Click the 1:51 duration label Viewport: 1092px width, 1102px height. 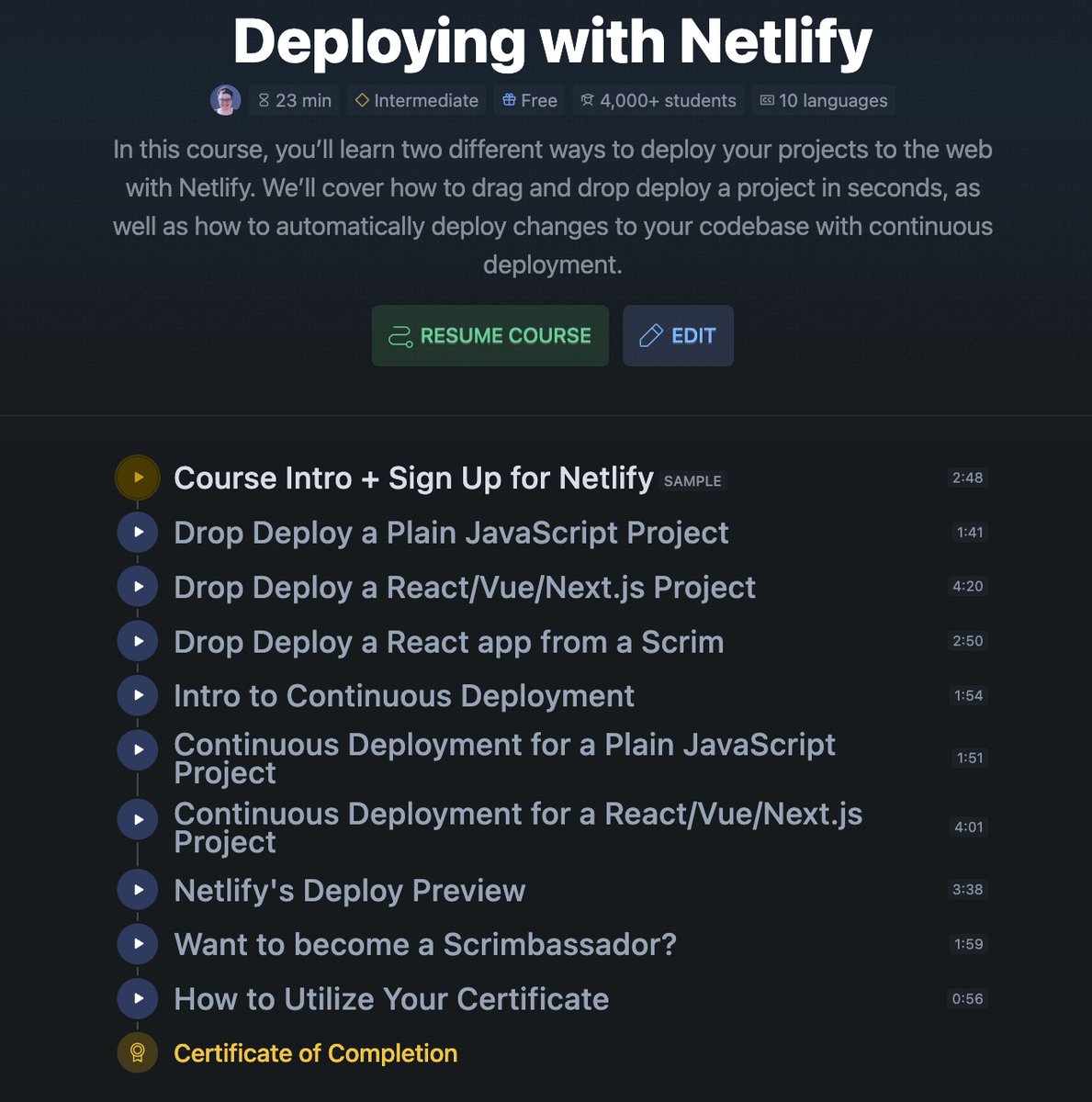tap(970, 758)
